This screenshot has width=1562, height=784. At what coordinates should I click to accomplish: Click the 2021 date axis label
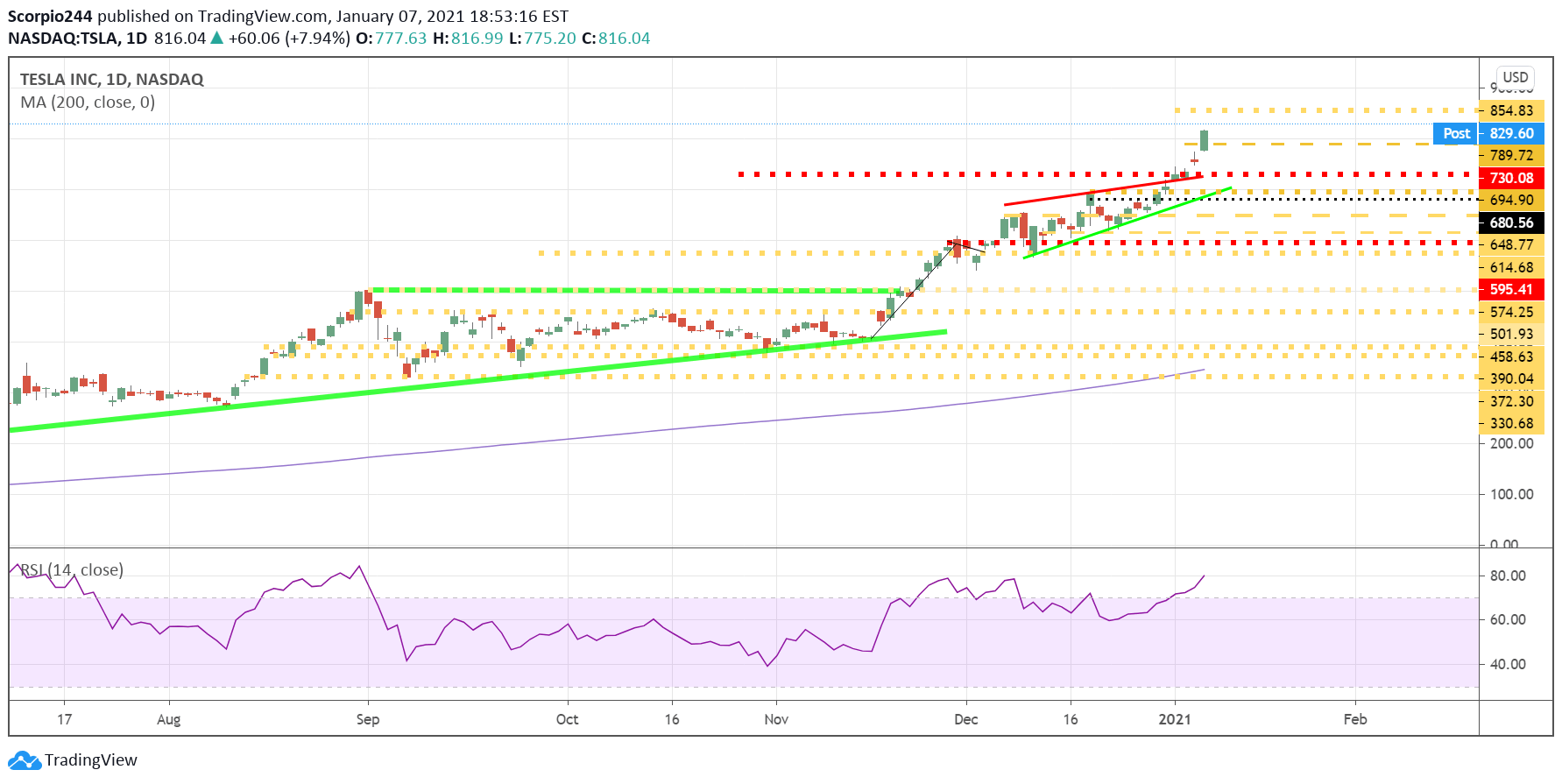pos(1175,719)
